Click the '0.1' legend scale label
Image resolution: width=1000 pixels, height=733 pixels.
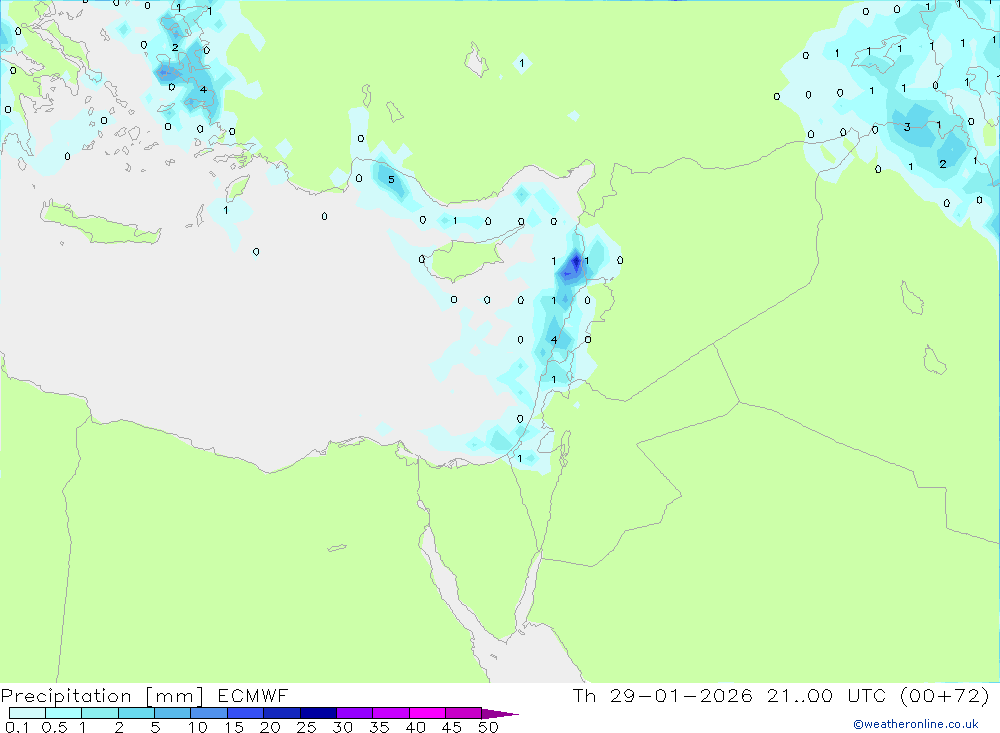pyautogui.click(x=17, y=727)
